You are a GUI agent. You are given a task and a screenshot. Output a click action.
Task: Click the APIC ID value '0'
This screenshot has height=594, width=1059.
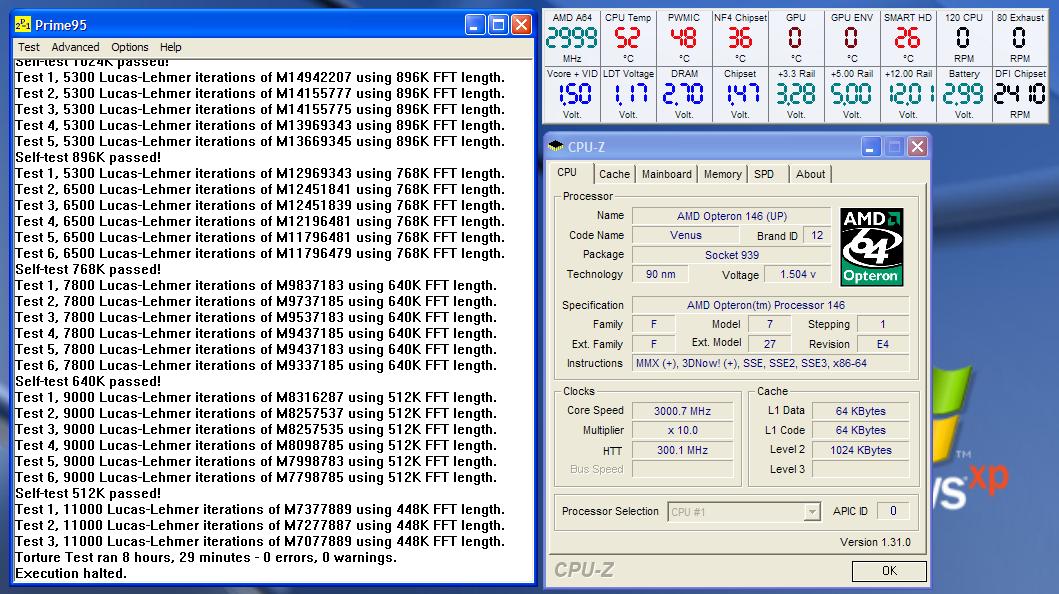pyautogui.click(x=893, y=511)
